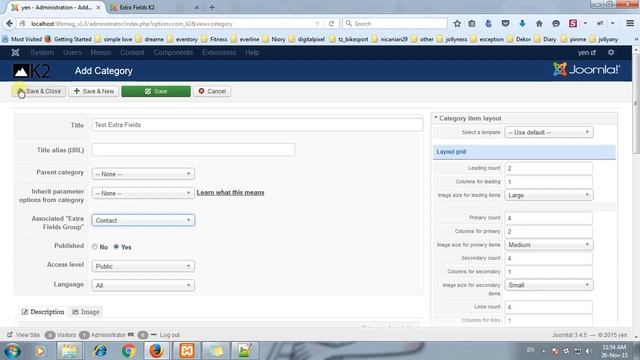Click the volume icon in system tray
This screenshot has height=360, width=640.
pos(588,351)
